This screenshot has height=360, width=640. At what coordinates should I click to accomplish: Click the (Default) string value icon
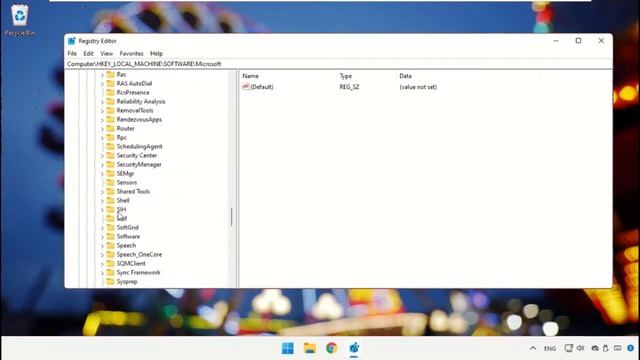[x=246, y=87]
